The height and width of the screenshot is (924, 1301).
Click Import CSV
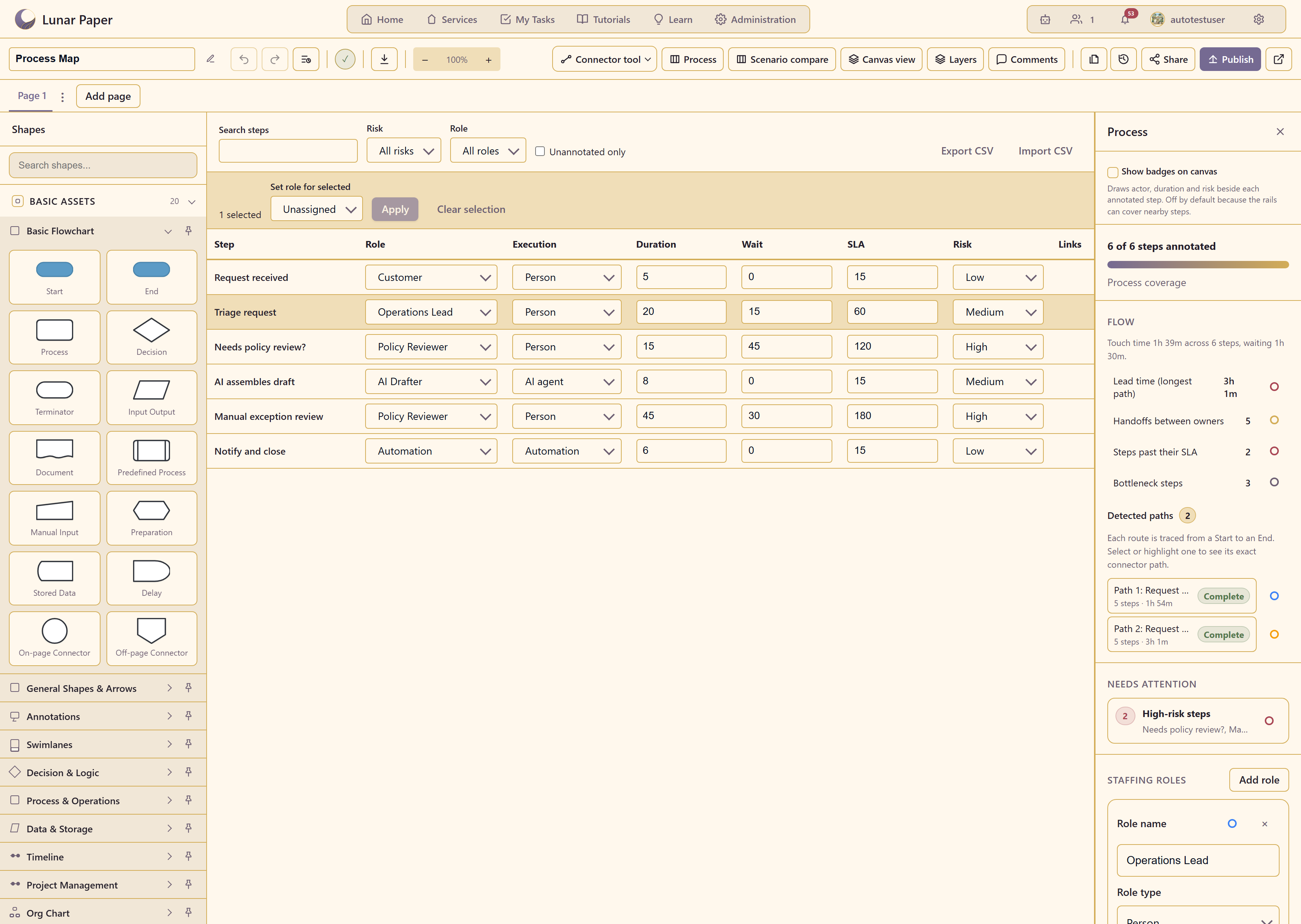pyautogui.click(x=1045, y=151)
